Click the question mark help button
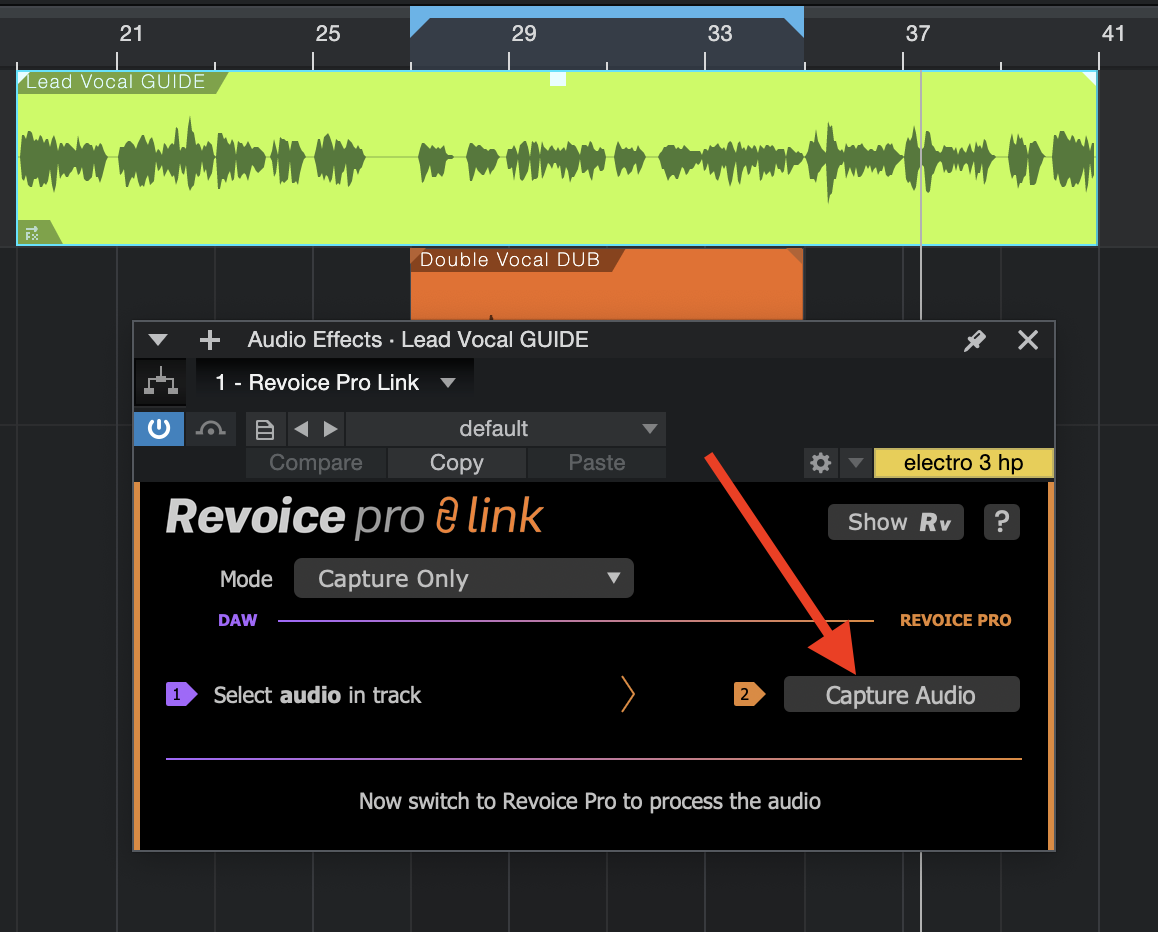The image size is (1158, 932). pos(1001,522)
